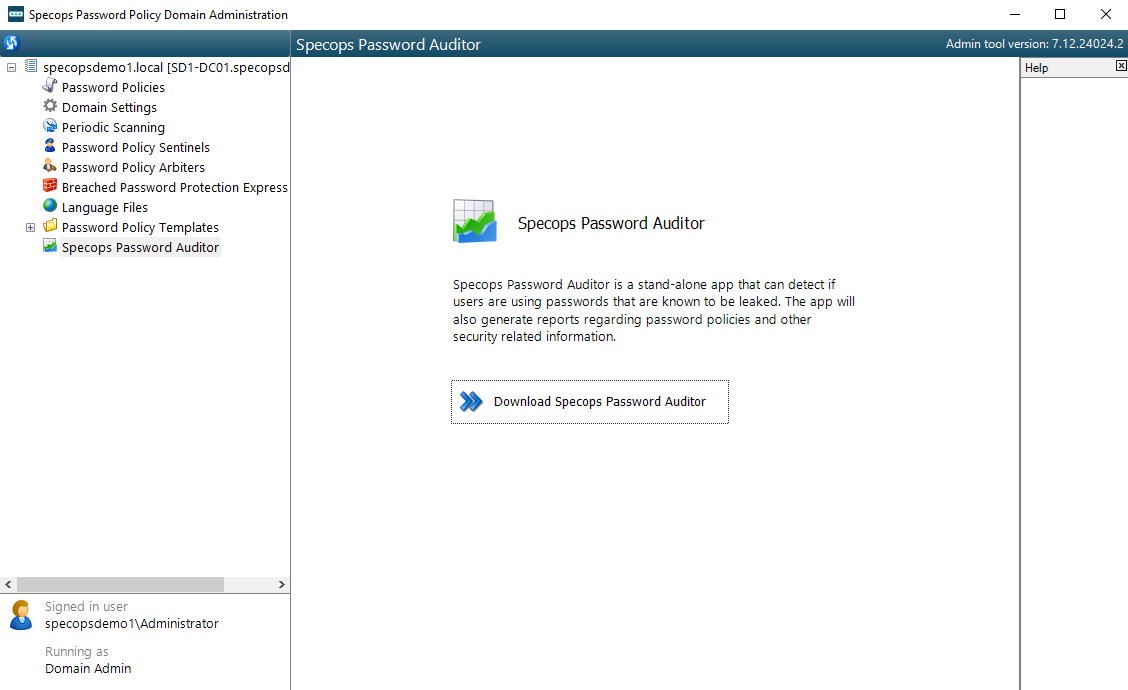The width and height of the screenshot is (1128, 690).
Task: Click the Domain Settings gear icon
Action: pyautogui.click(x=50, y=106)
